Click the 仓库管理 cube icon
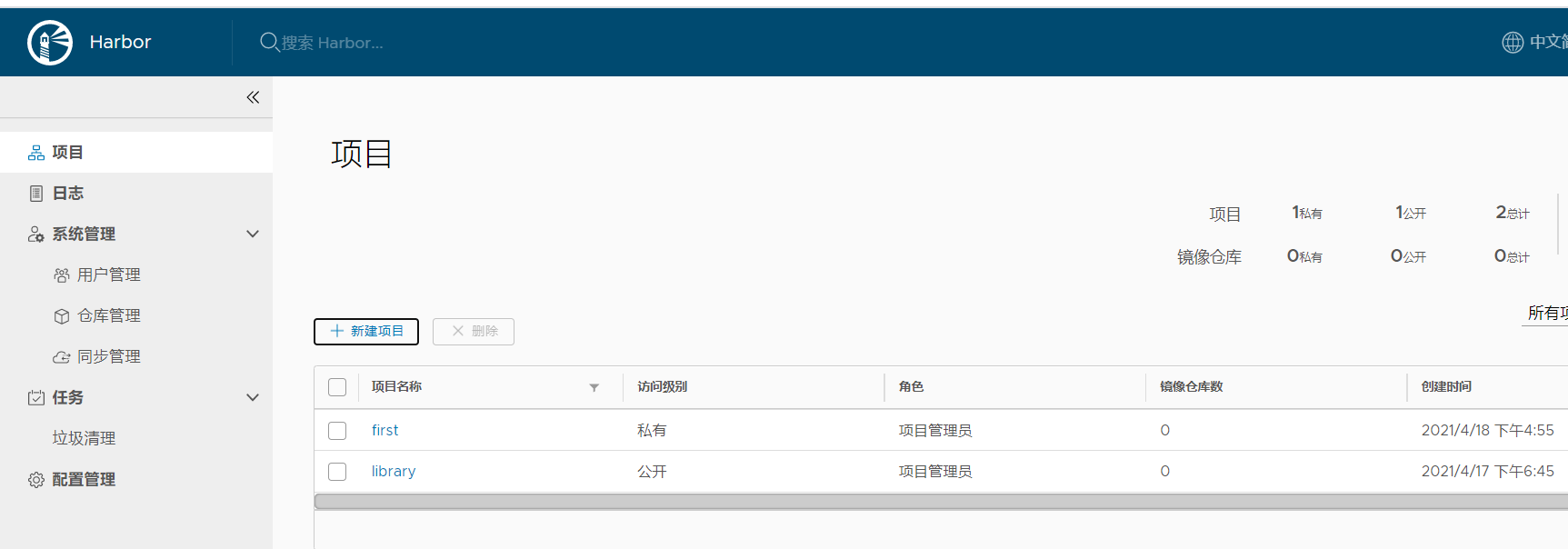 point(62,316)
